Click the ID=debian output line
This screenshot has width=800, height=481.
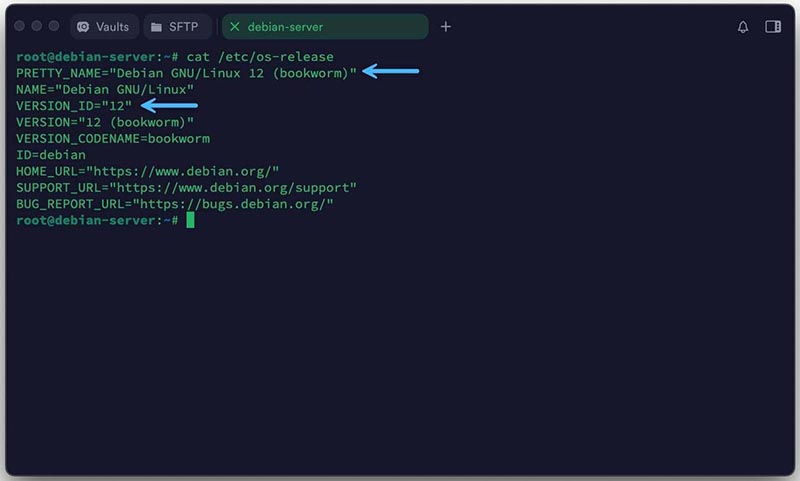[x=51, y=155]
